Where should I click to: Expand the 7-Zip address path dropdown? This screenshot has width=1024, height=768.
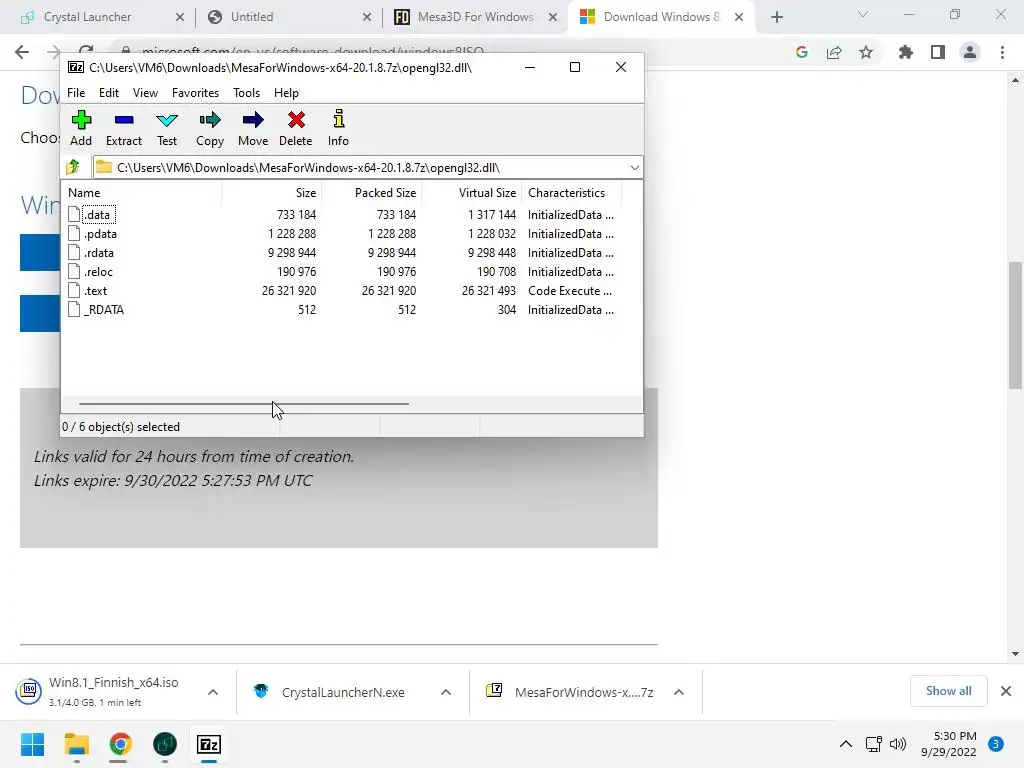634,167
